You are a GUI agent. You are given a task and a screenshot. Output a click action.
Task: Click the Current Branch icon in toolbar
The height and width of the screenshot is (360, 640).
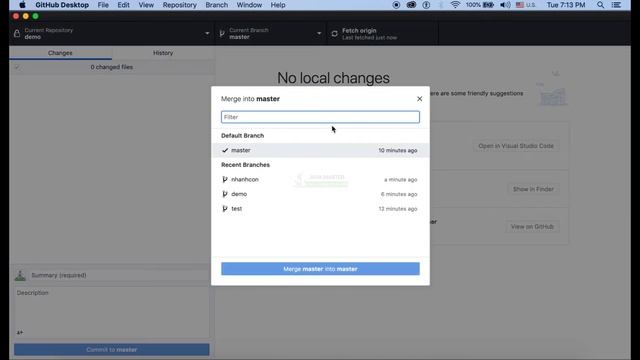tap(222, 33)
